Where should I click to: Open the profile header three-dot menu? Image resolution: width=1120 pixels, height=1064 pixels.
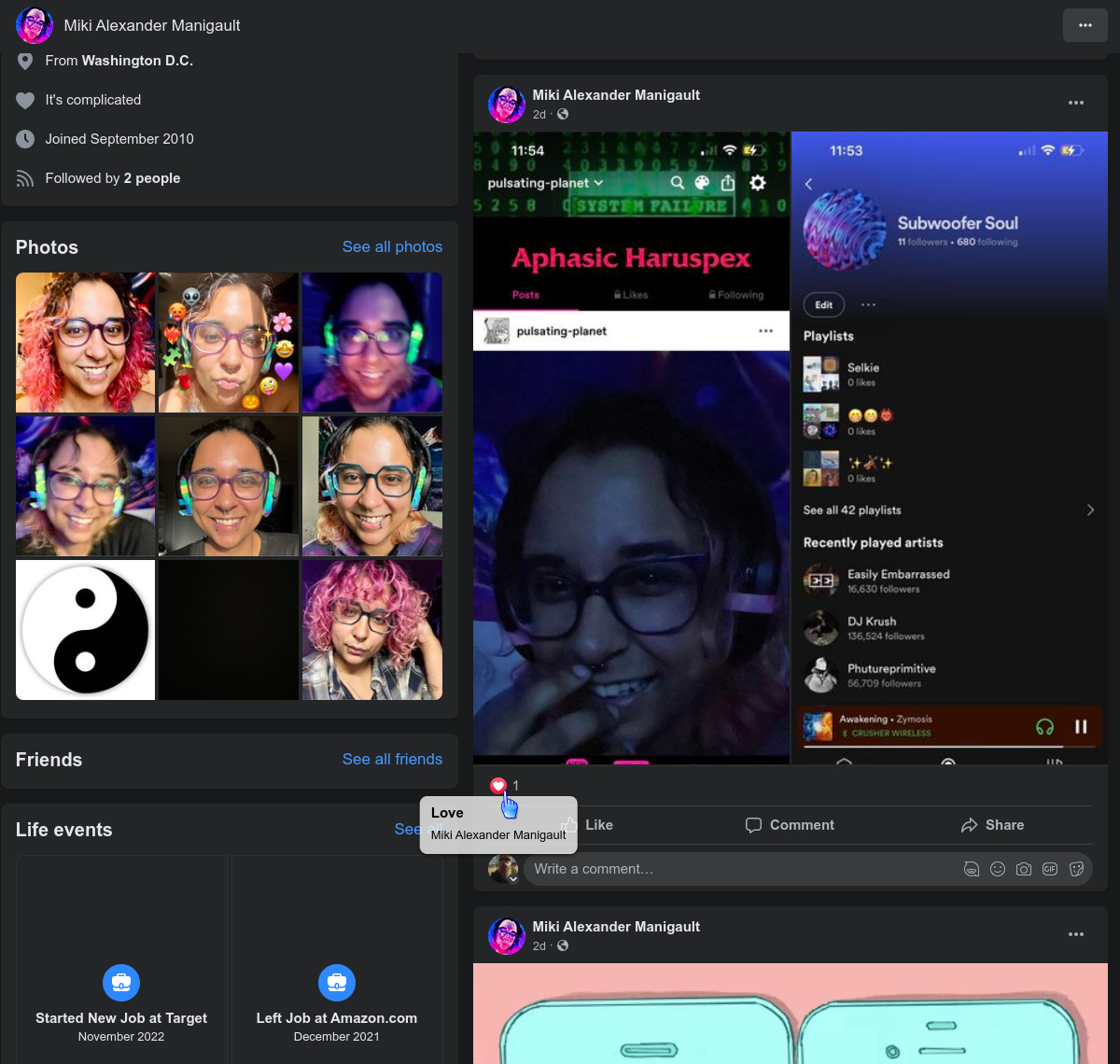tap(1085, 25)
